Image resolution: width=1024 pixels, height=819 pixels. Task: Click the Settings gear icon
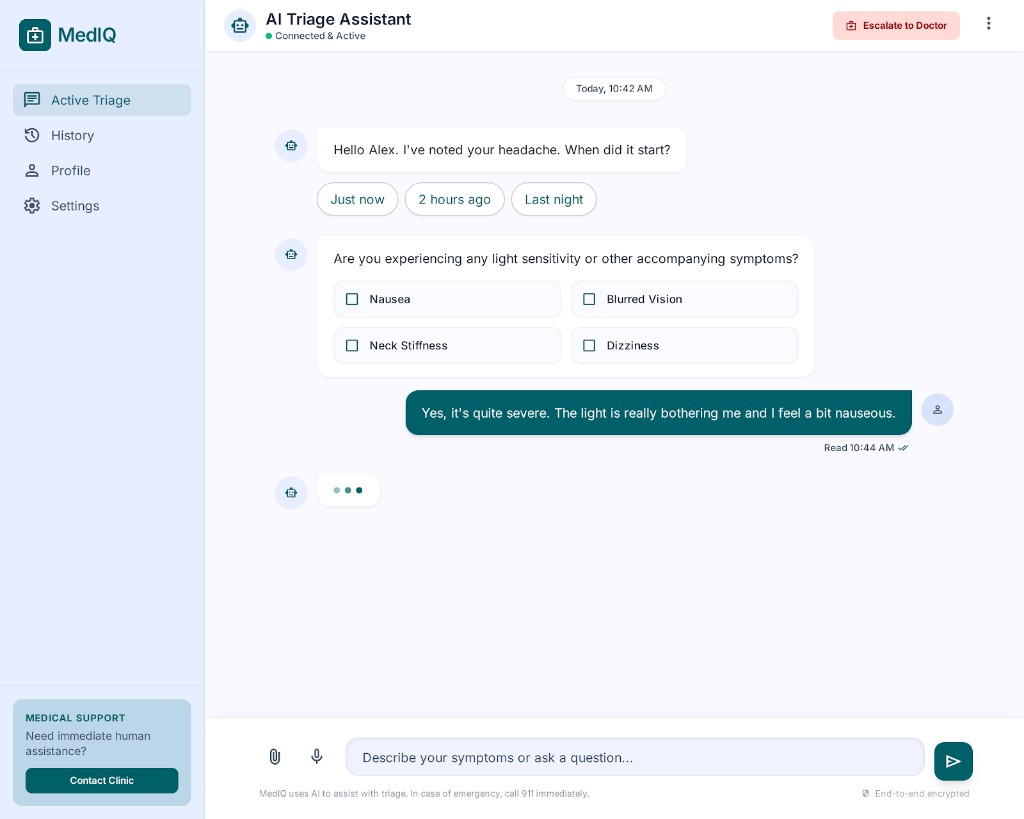32,206
